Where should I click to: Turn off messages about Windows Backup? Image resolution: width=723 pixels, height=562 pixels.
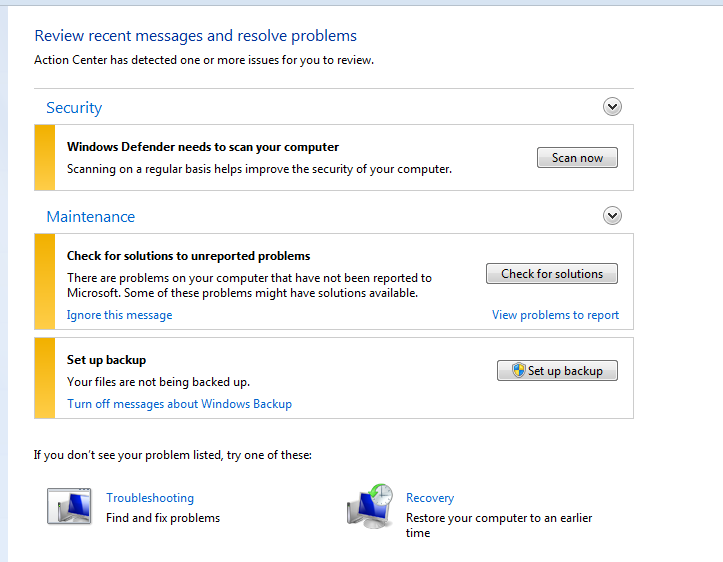[x=179, y=404]
